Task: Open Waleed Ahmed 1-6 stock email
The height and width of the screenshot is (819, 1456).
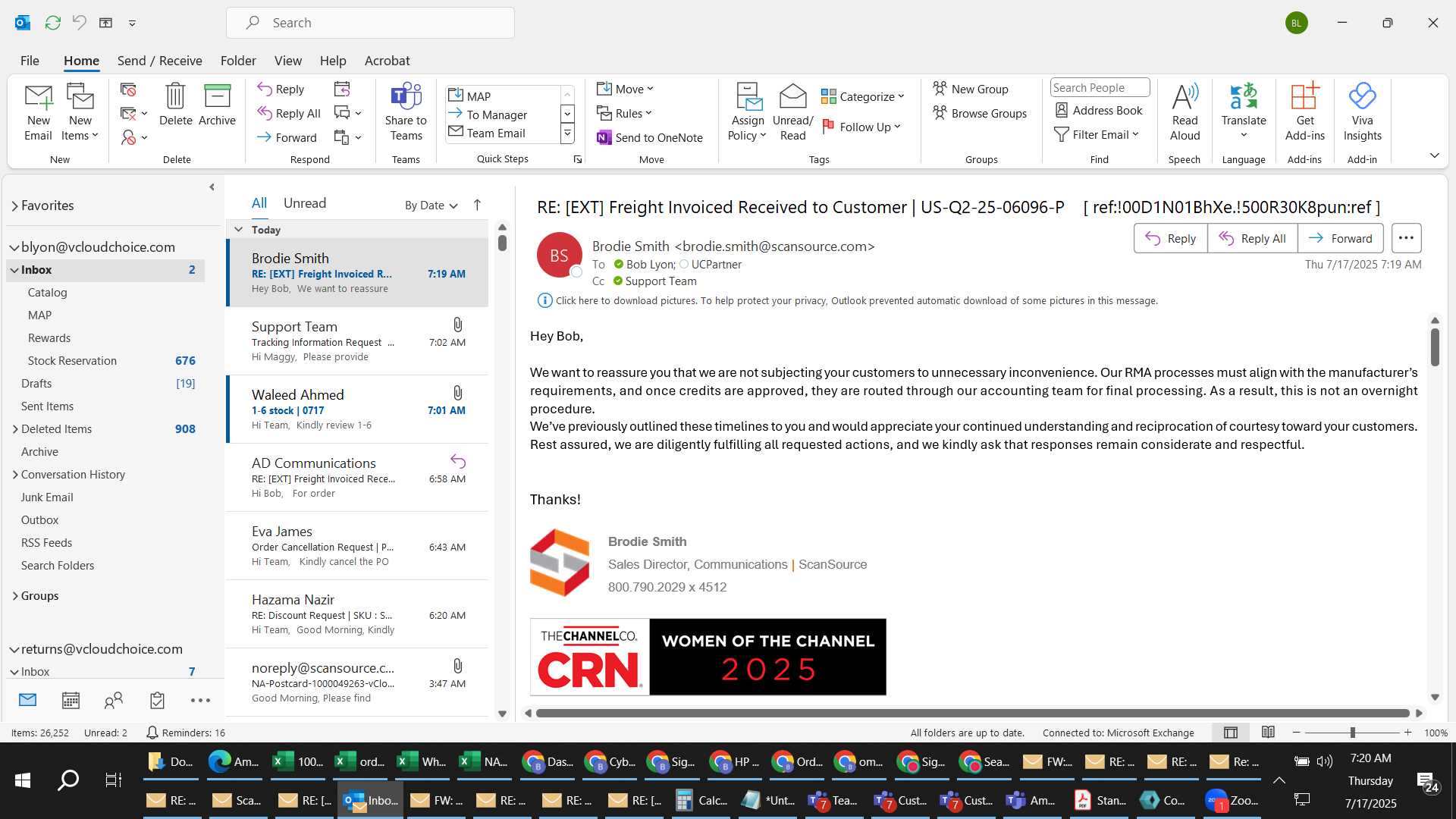Action: 357,409
